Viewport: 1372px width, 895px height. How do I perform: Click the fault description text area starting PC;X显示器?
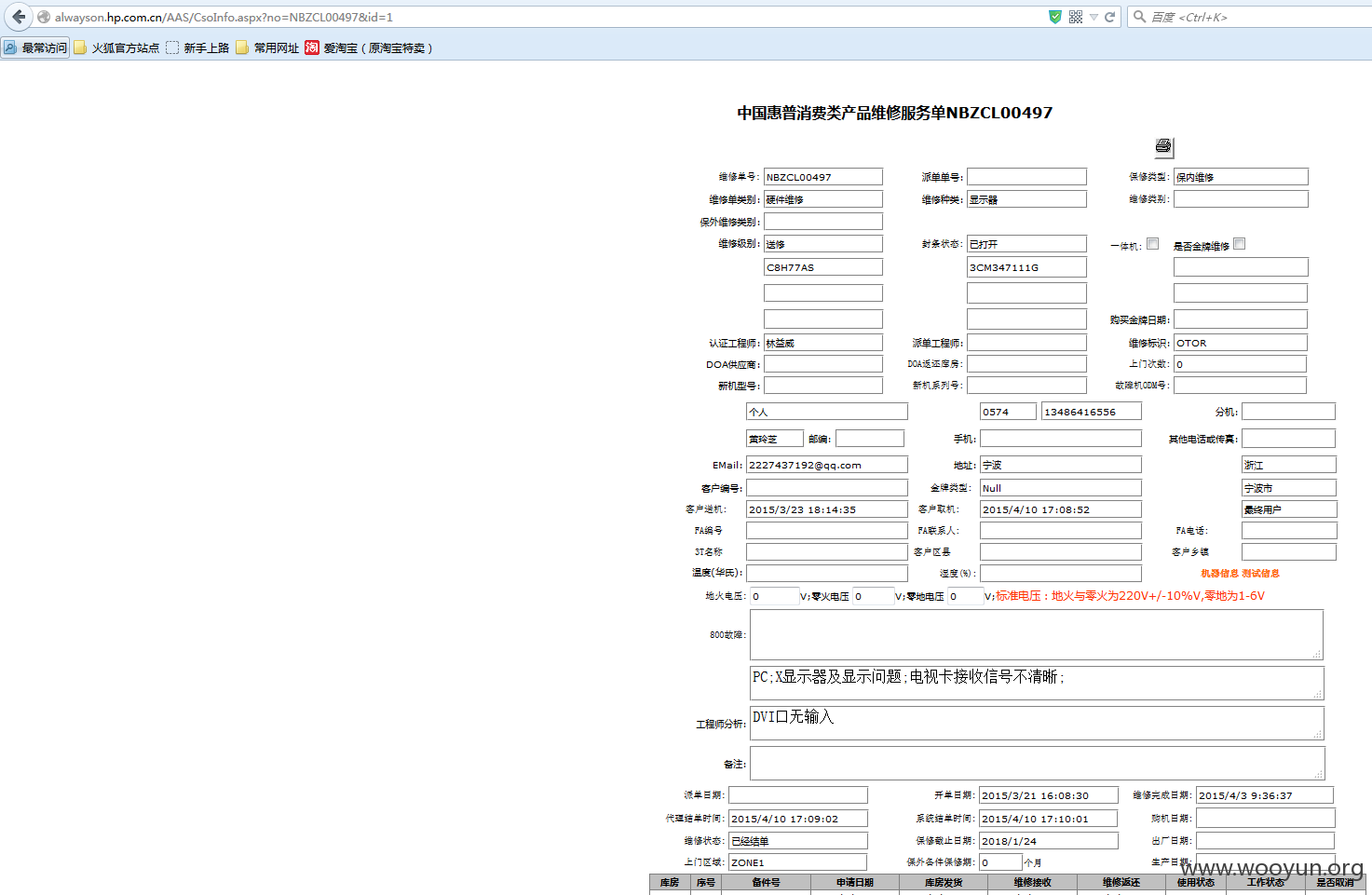(1037, 683)
